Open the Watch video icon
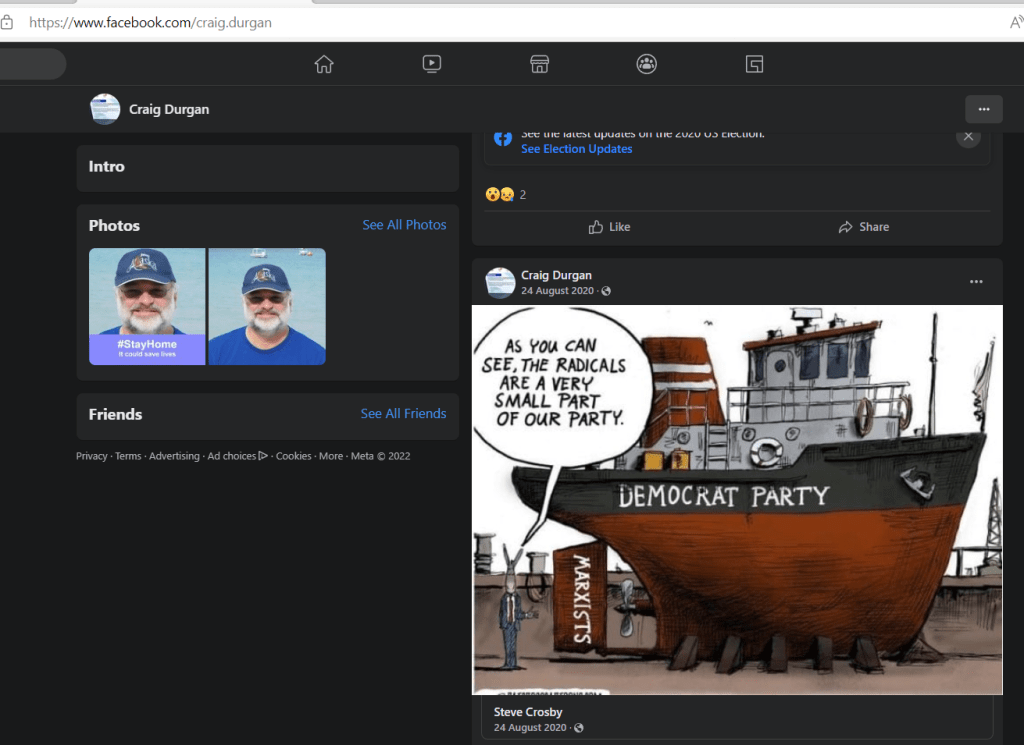Viewport: 1024px width, 745px height. [x=431, y=64]
